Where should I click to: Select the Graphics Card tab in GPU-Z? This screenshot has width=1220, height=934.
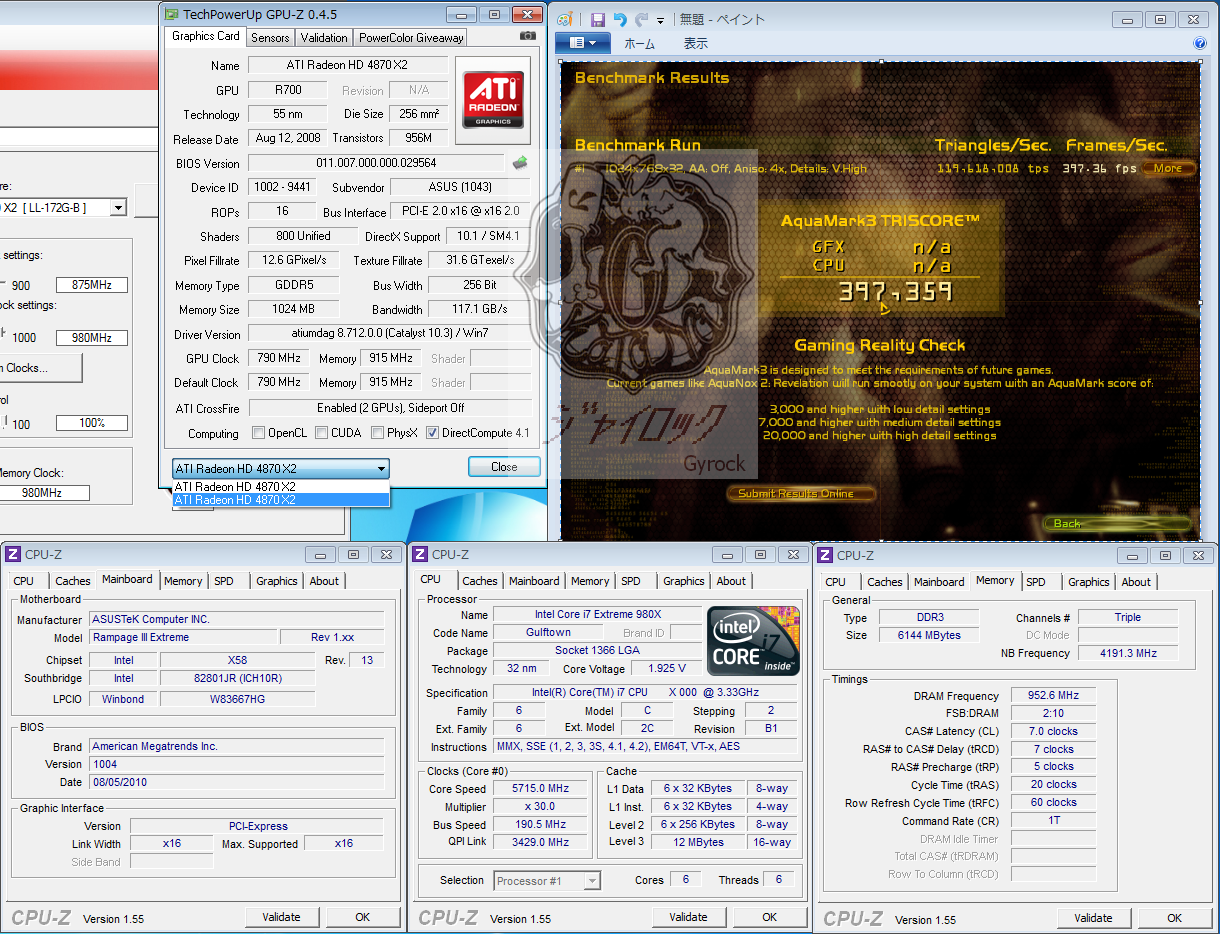click(206, 36)
